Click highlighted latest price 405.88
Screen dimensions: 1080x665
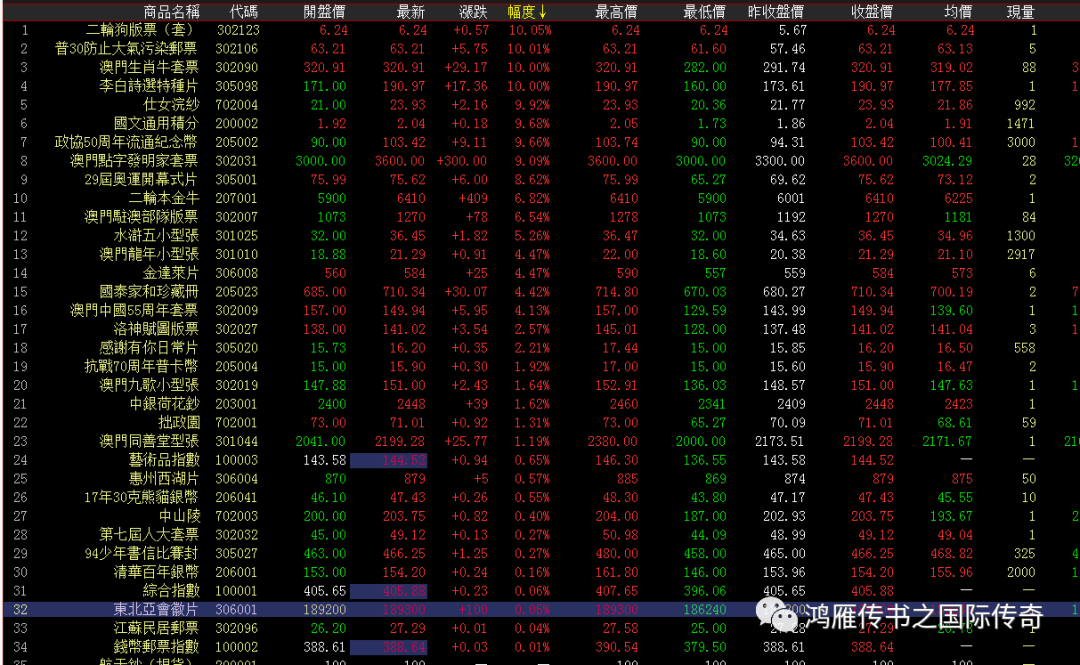[388, 591]
